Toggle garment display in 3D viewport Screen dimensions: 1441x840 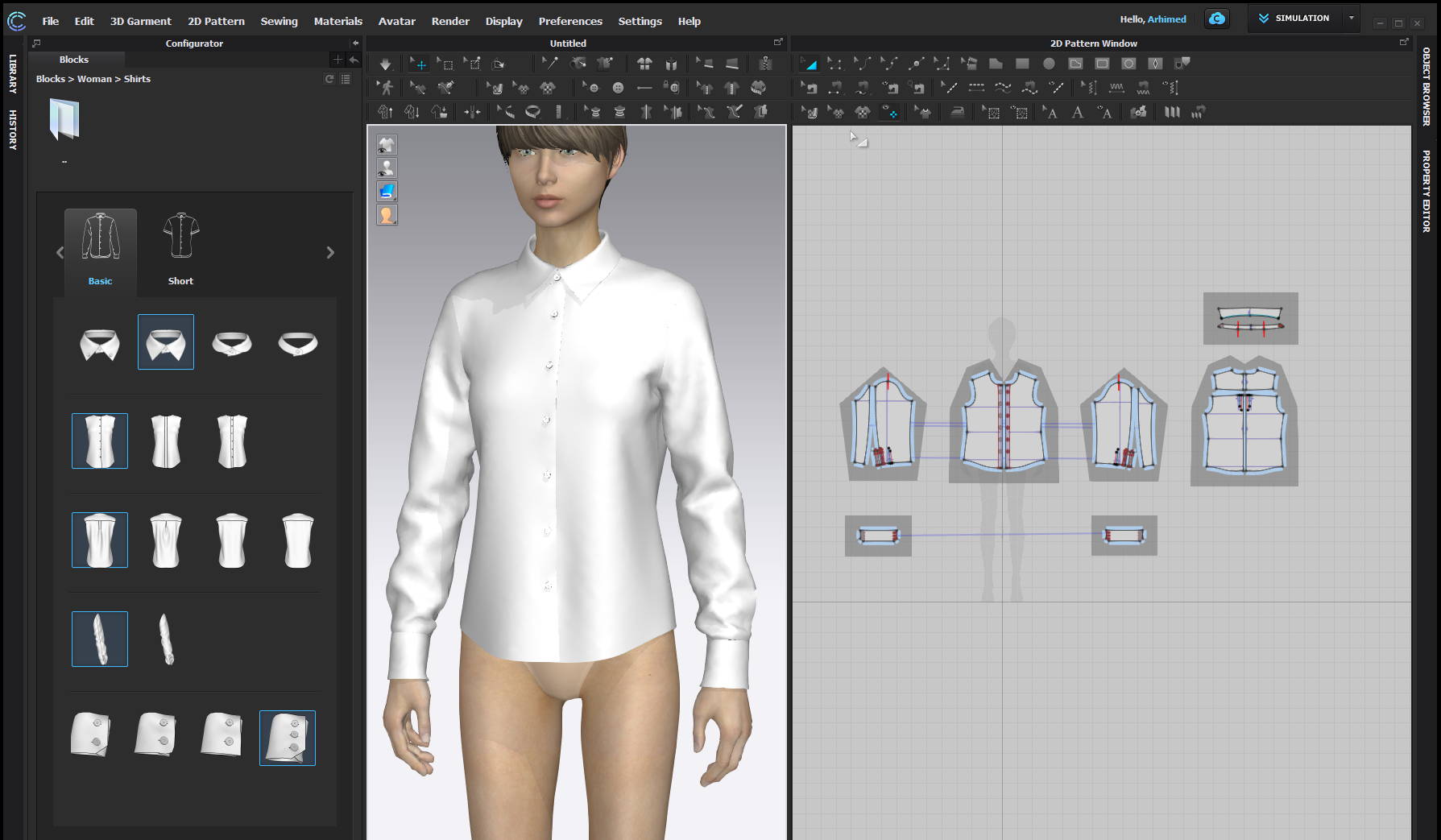[387, 145]
